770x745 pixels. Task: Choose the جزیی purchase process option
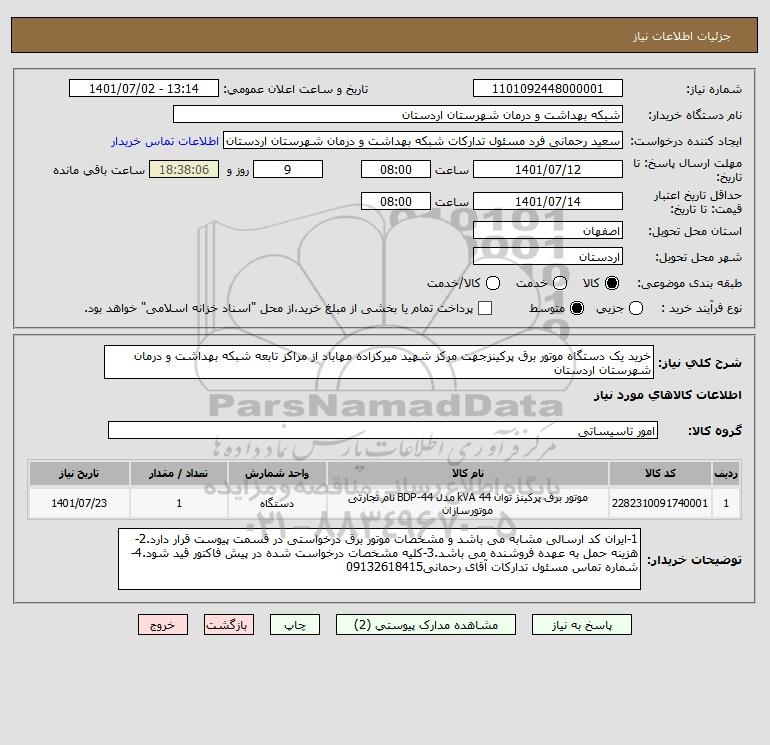(636, 308)
